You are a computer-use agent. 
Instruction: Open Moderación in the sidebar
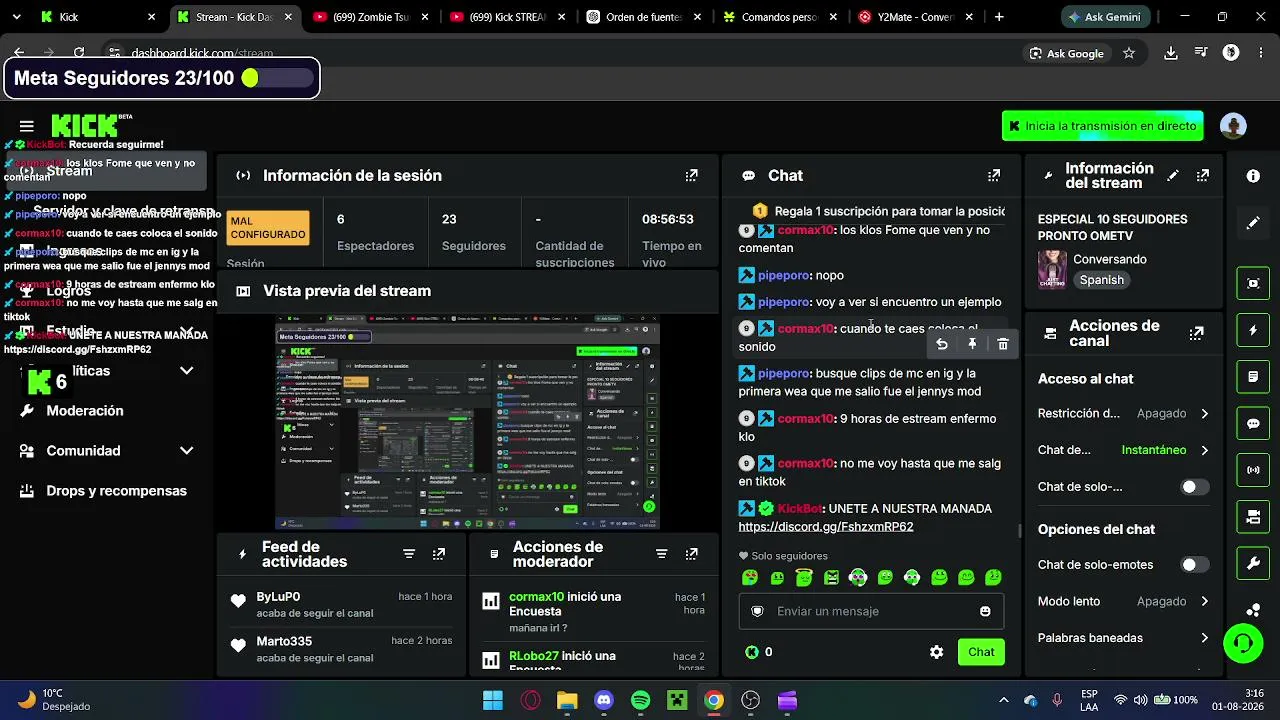[x=84, y=411]
